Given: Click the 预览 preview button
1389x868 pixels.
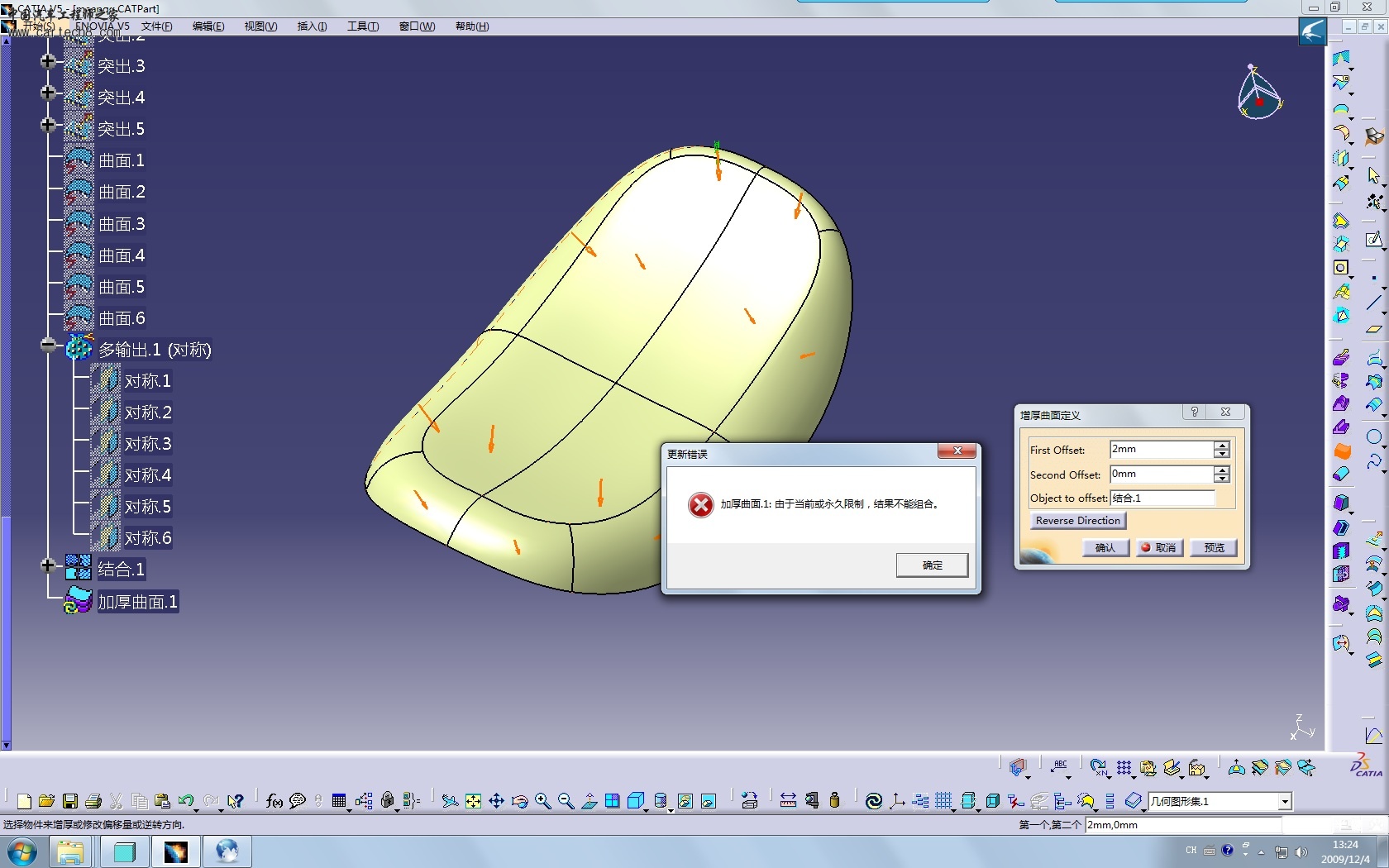Looking at the screenshot, I should 1214,547.
